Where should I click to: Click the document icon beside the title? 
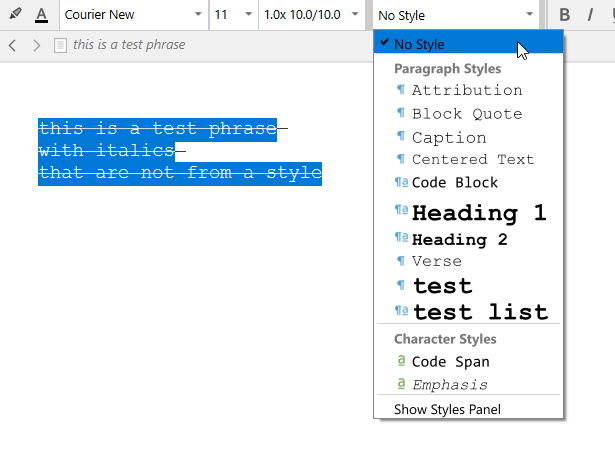pyautogui.click(x=61, y=45)
